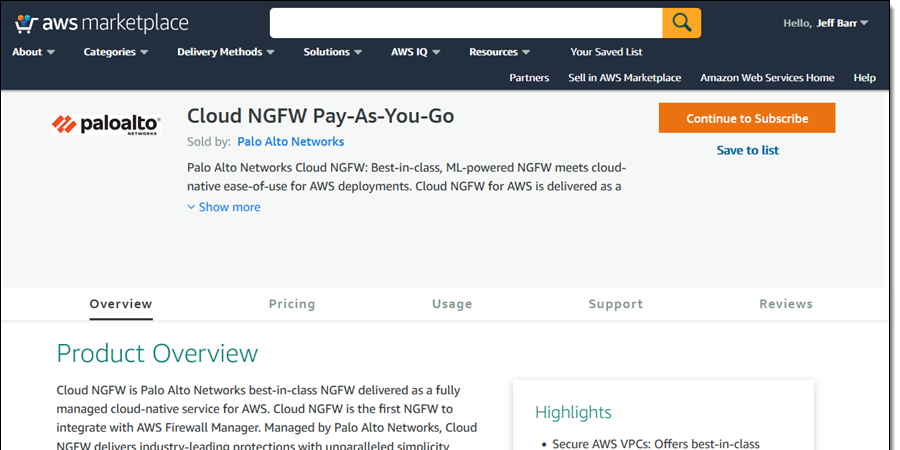
Task: Click the Palo Alto Networks seller link
Action: tap(290, 142)
